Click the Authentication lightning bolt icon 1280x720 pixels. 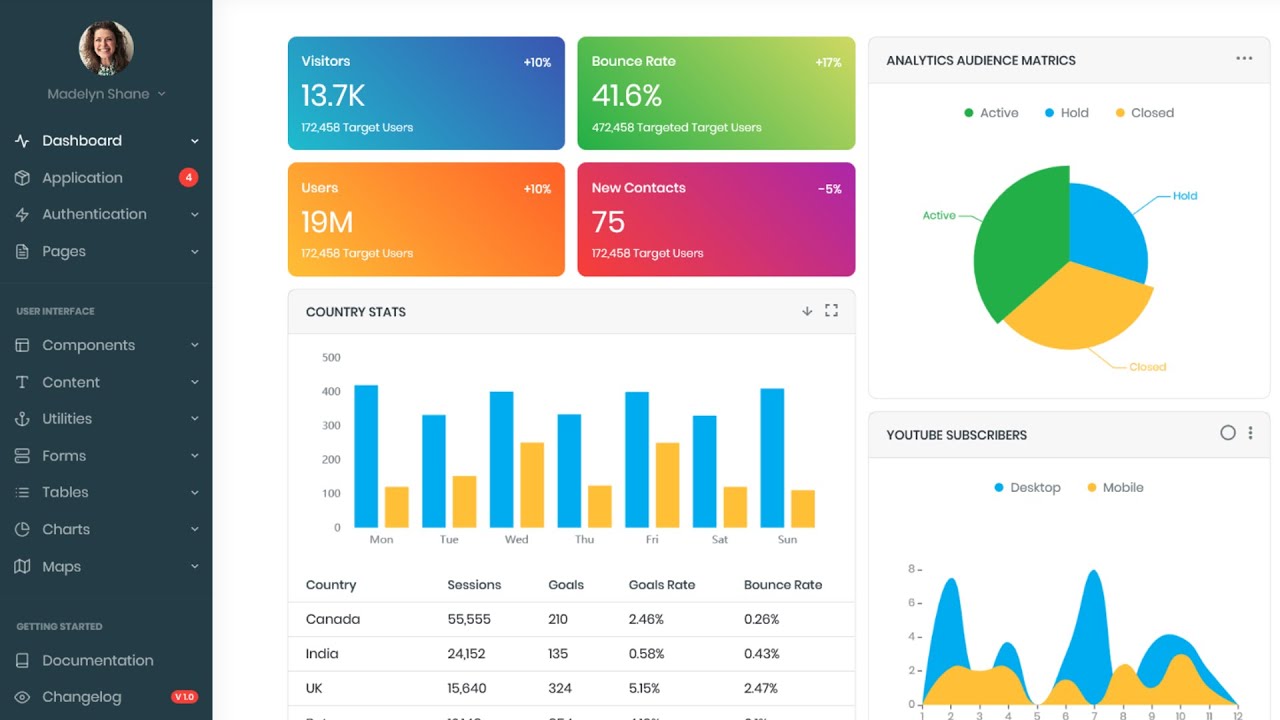click(x=22, y=214)
